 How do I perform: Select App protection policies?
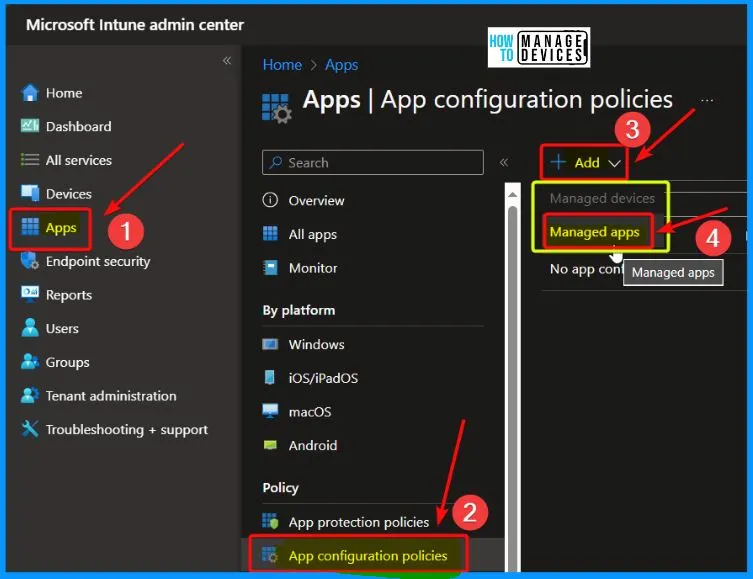click(x=359, y=522)
